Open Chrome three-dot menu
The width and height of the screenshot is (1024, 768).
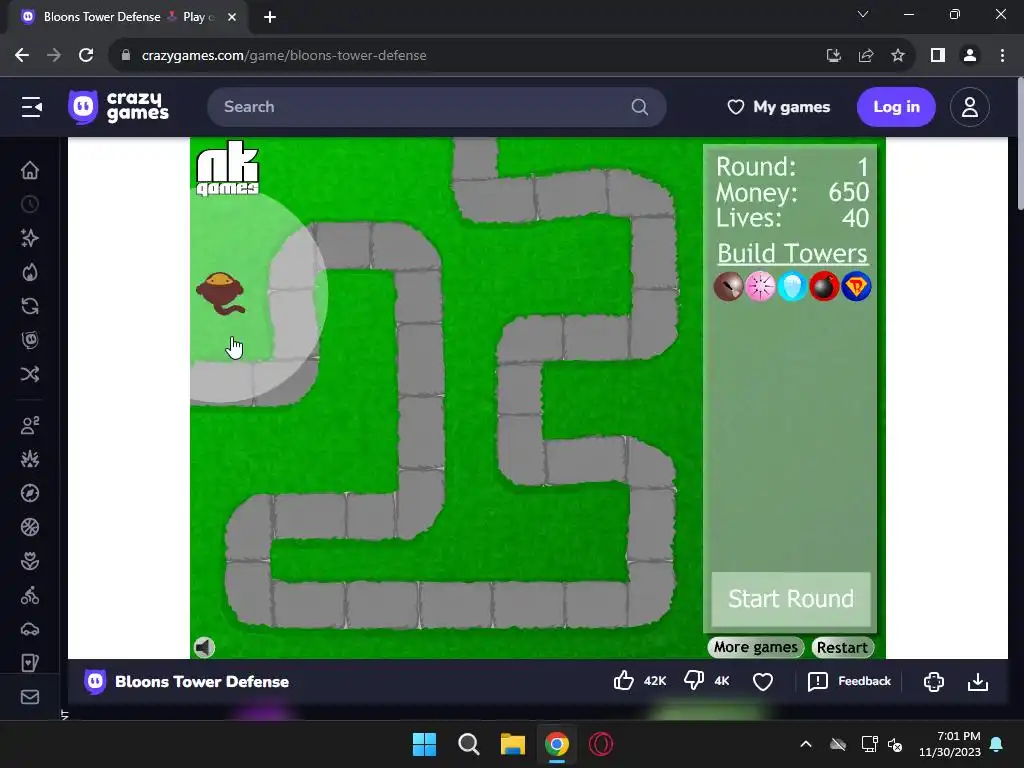click(1002, 56)
